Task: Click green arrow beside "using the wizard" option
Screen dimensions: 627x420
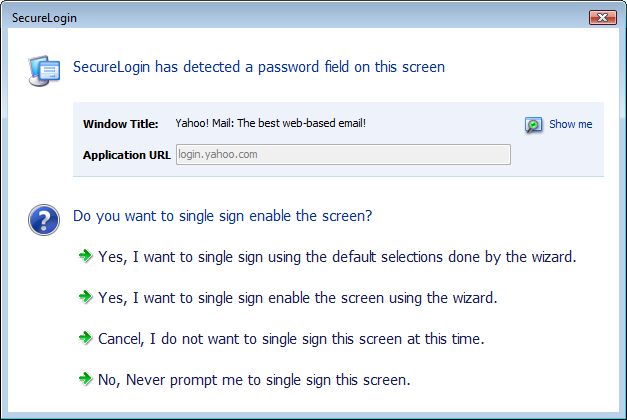Action: tap(85, 297)
